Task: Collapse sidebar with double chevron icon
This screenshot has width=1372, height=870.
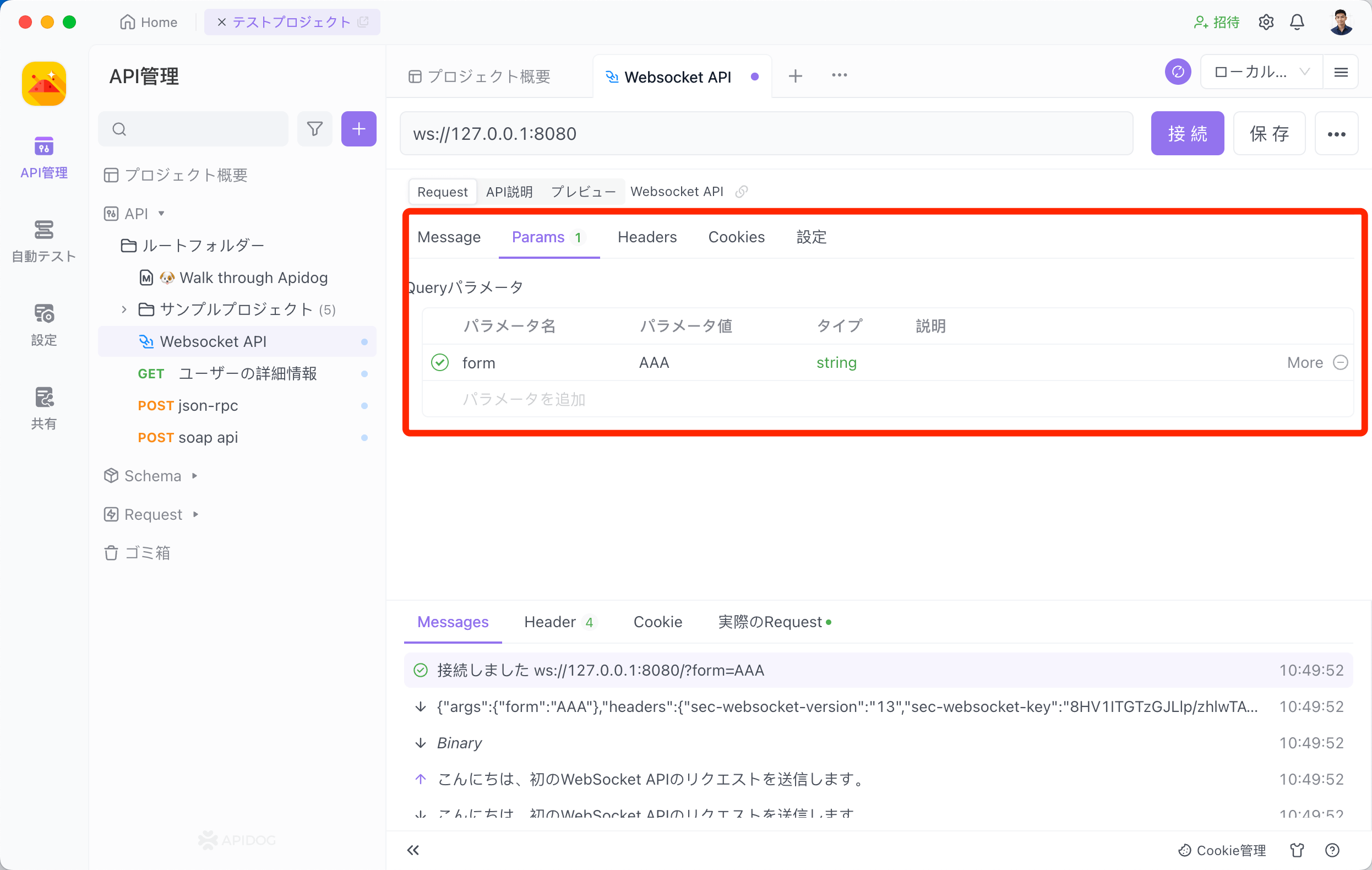Action: coord(413,851)
